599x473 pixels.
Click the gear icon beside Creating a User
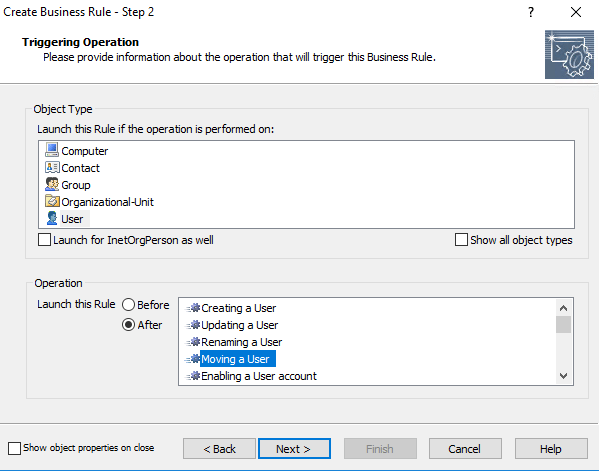tap(193, 308)
